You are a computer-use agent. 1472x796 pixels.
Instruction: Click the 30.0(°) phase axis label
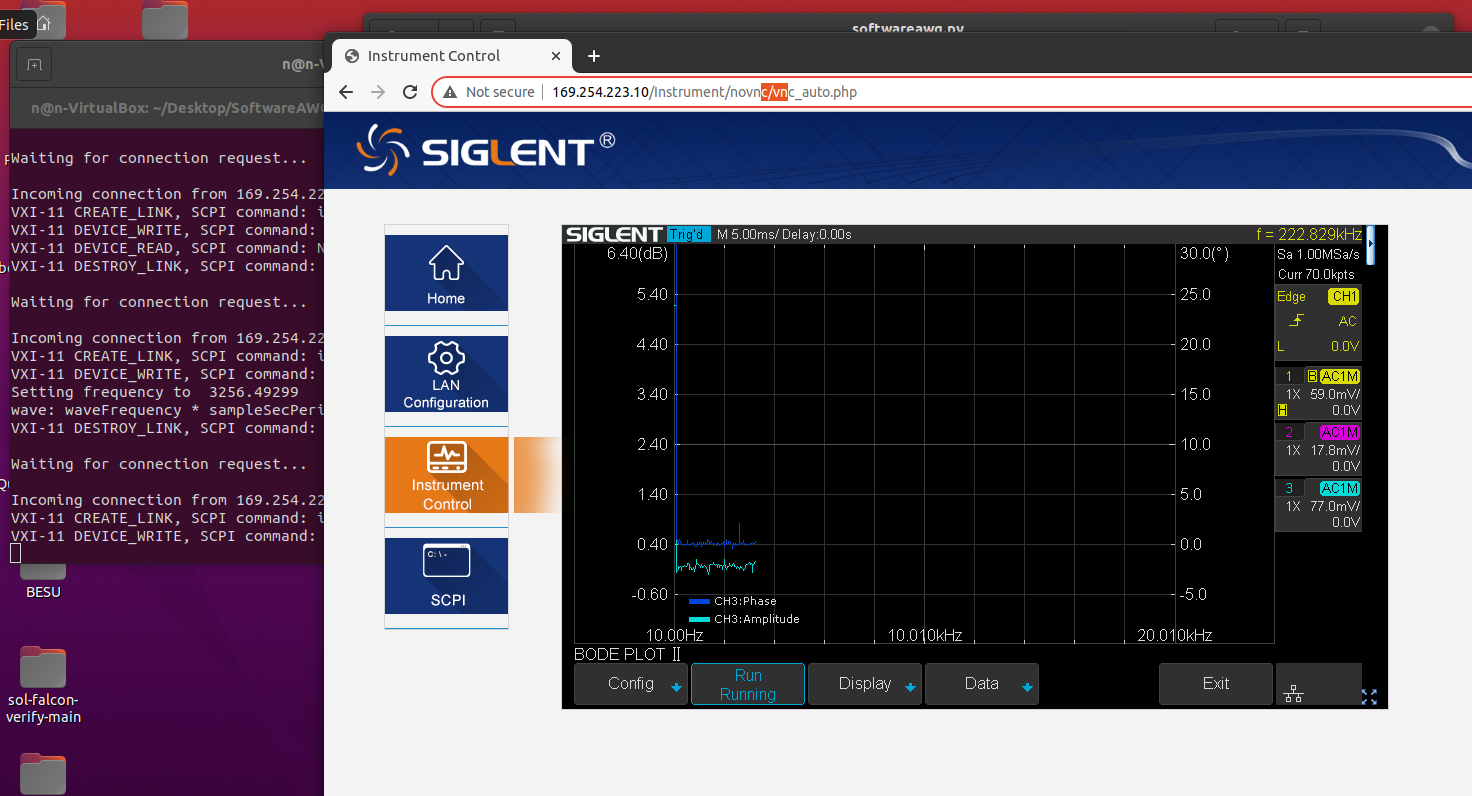1205,253
